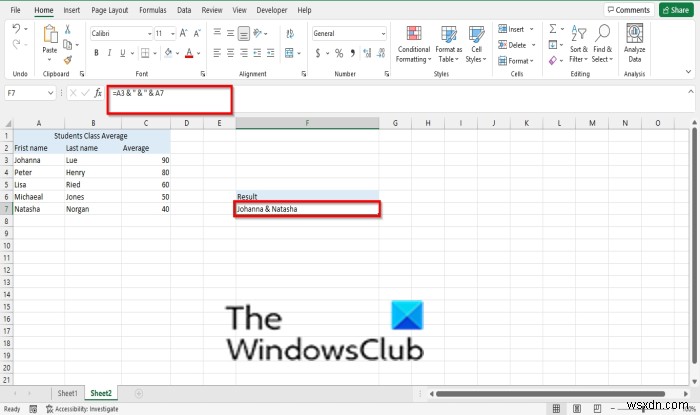Image resolution: width=700 pixels, height=415 pixels.
Task: Open Conditional Formatting menu
Action: click(x=414, y=44)
